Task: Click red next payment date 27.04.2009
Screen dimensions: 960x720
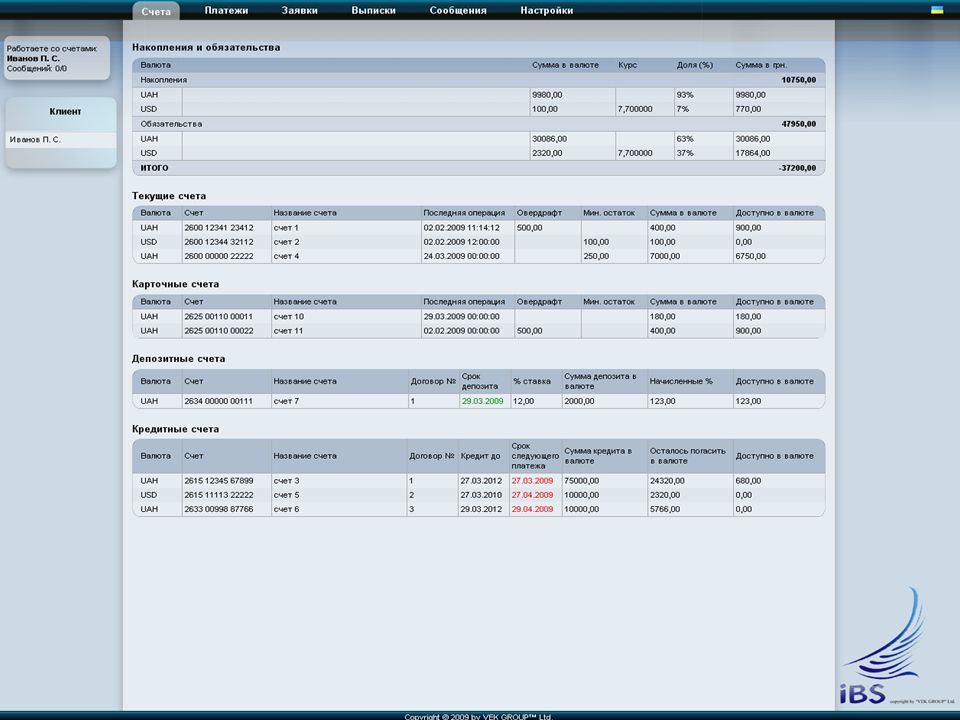Action: [532, 495]
